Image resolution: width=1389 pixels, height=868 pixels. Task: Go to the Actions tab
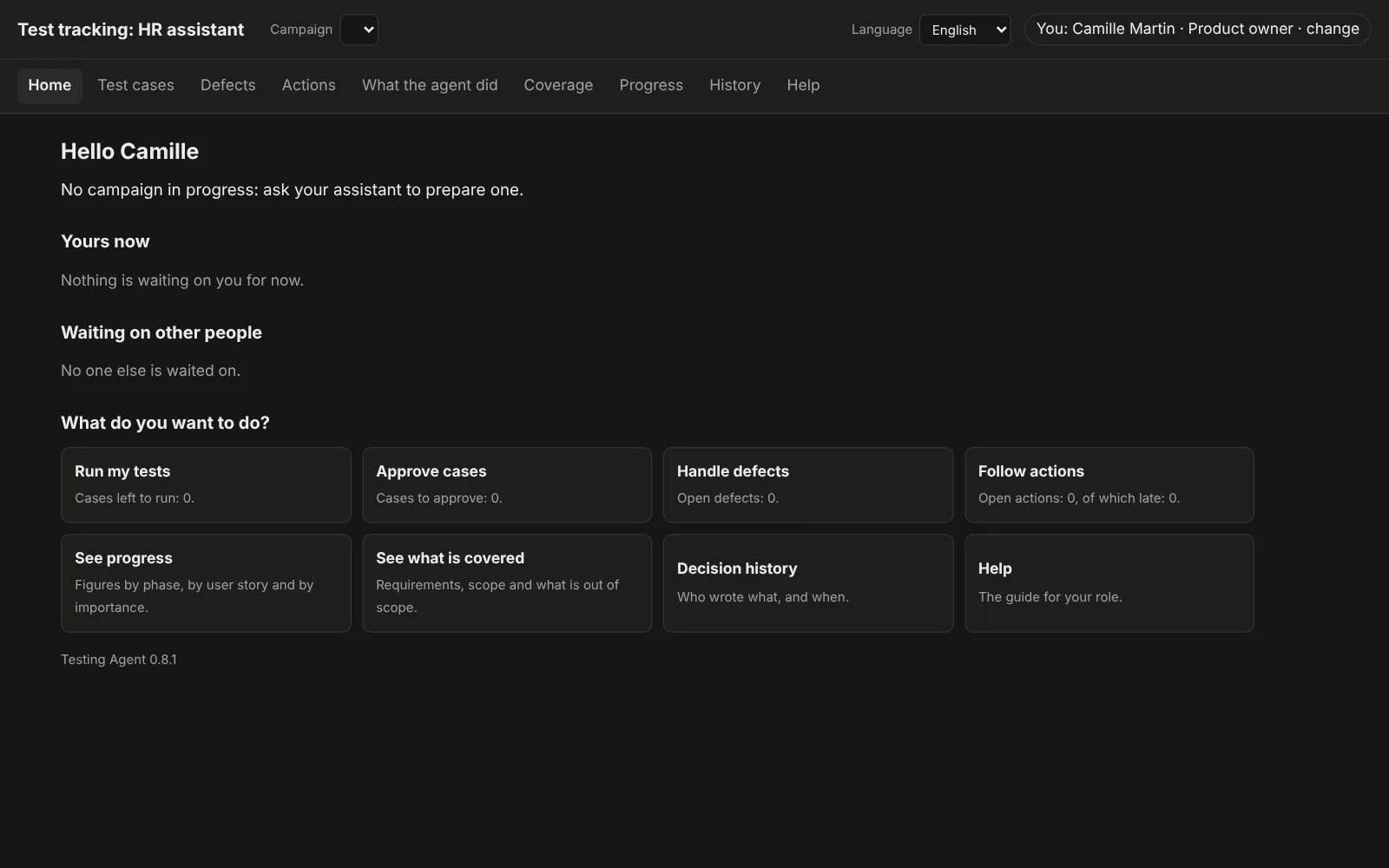point(308,85)
